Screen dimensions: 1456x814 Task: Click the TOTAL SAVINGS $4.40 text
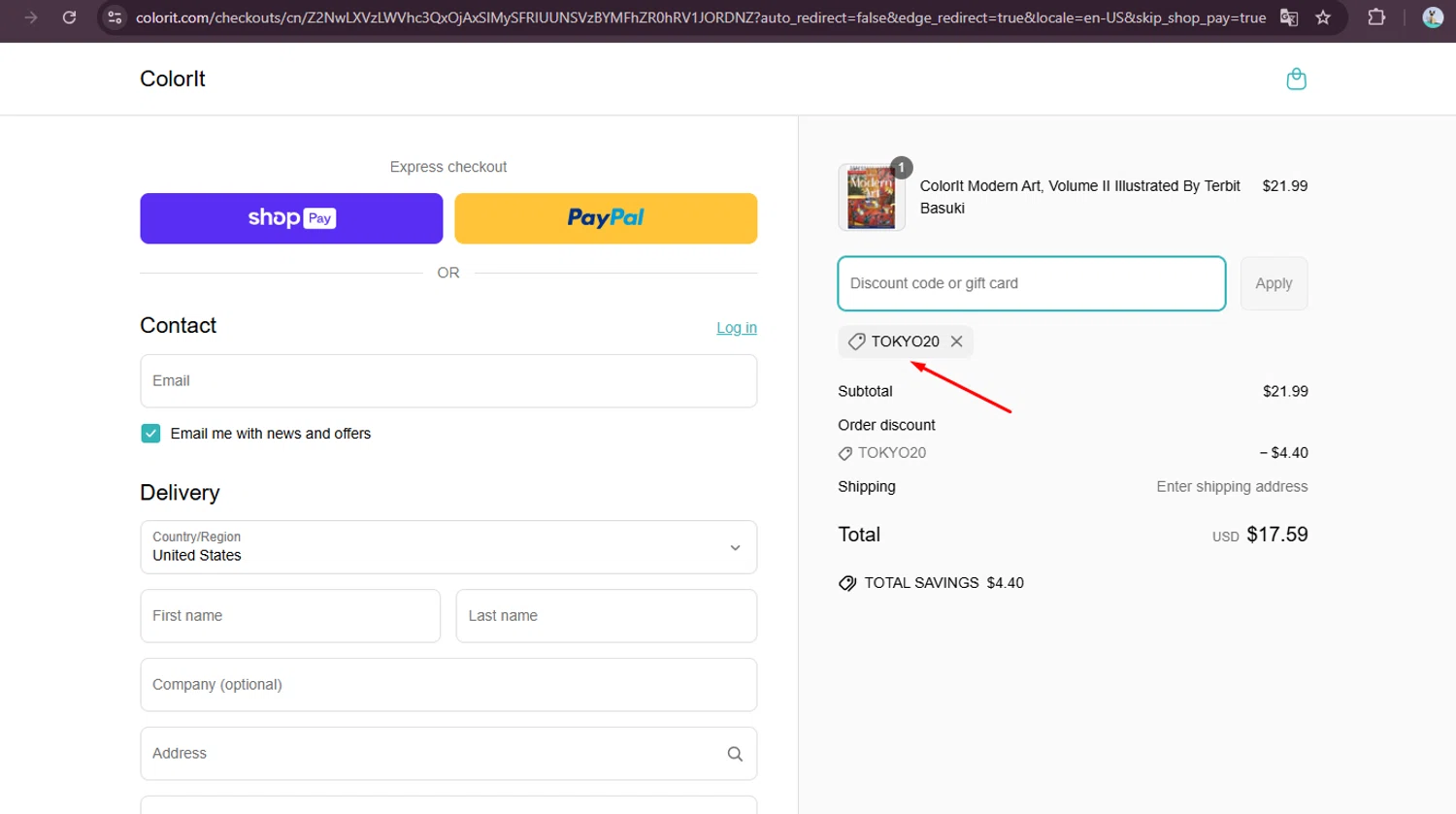tap(943, 583)
